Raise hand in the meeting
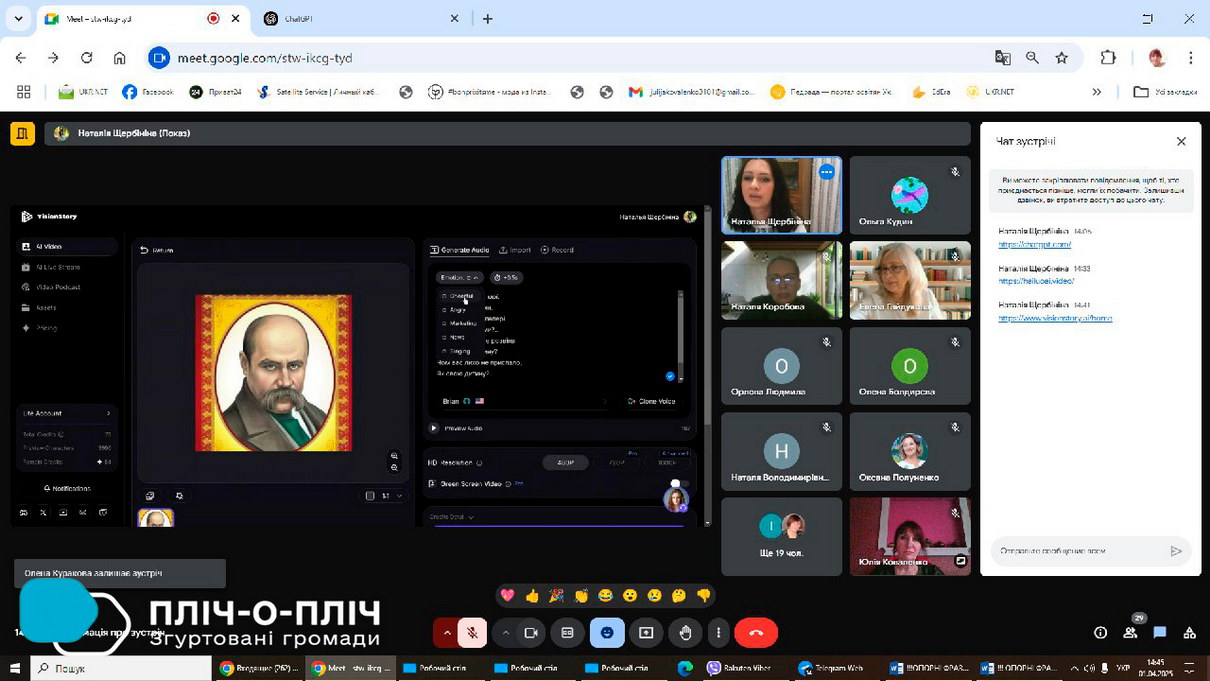 [686, 633]
